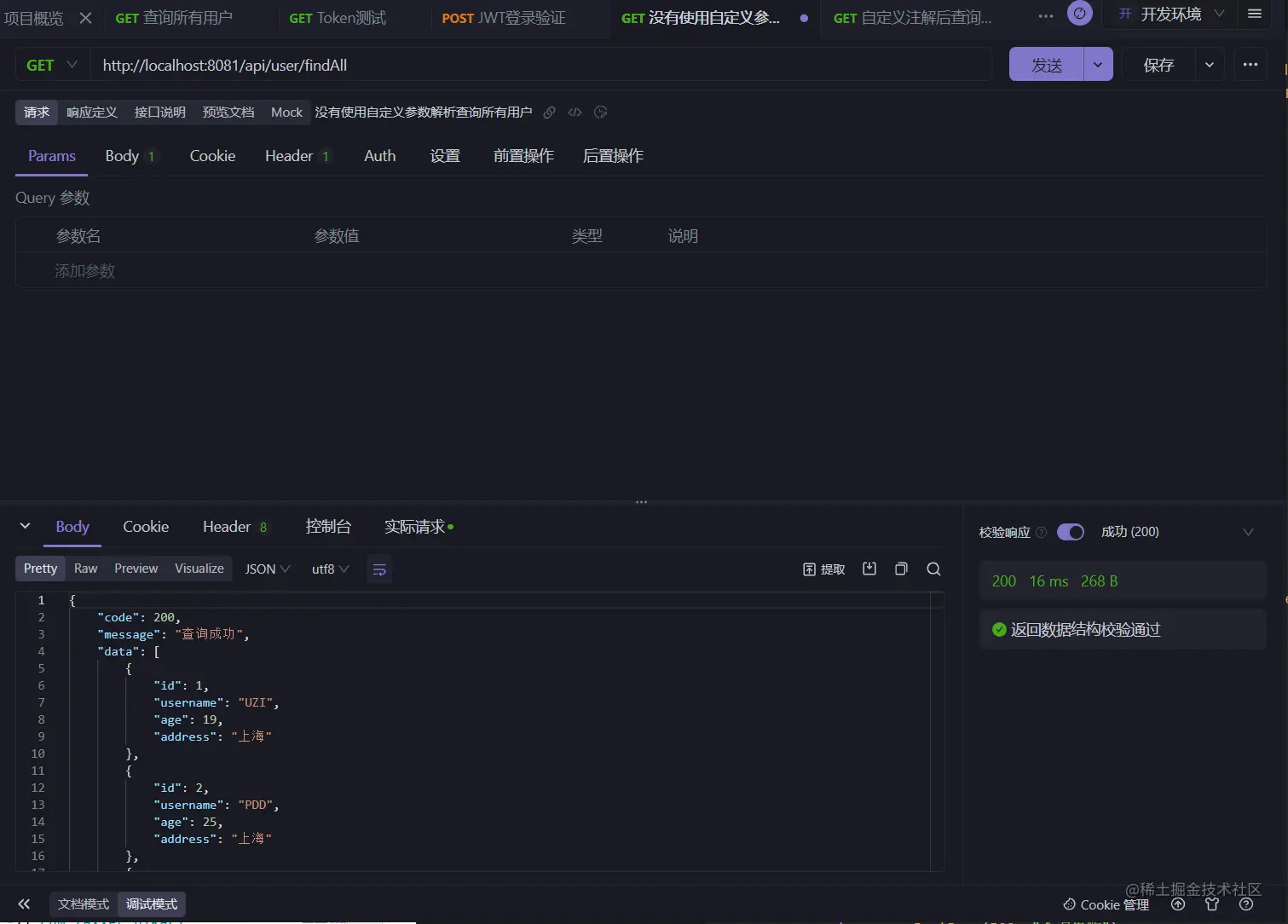Open the response Header tab
The width and height of the screenshot is (1288, 924).
click(234, 527)
